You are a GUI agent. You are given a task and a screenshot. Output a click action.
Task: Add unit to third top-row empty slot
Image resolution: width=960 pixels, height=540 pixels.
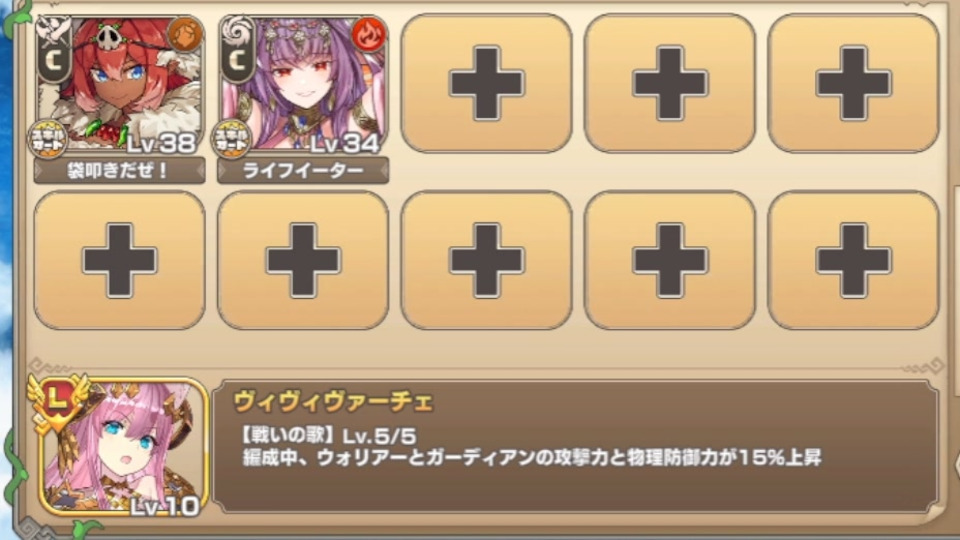point(486,83)
